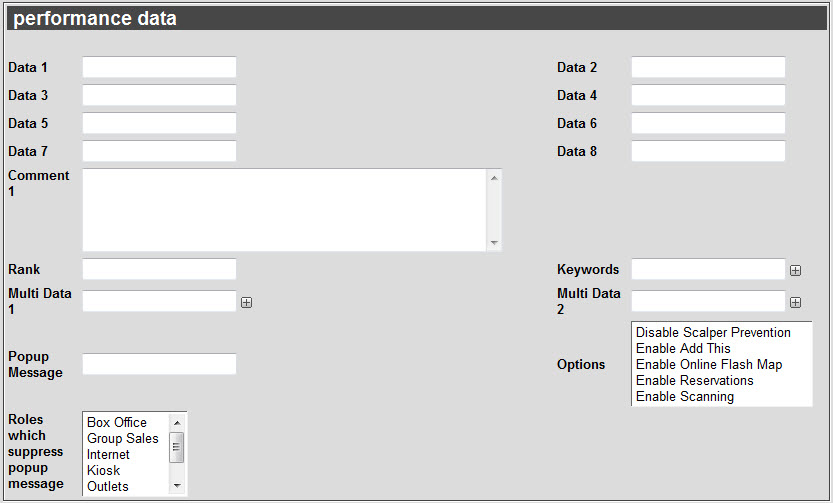This screenshot has height=503, width=833.
Task: Click the plus icon beside Multi Data 1
Action: [246, 302]
